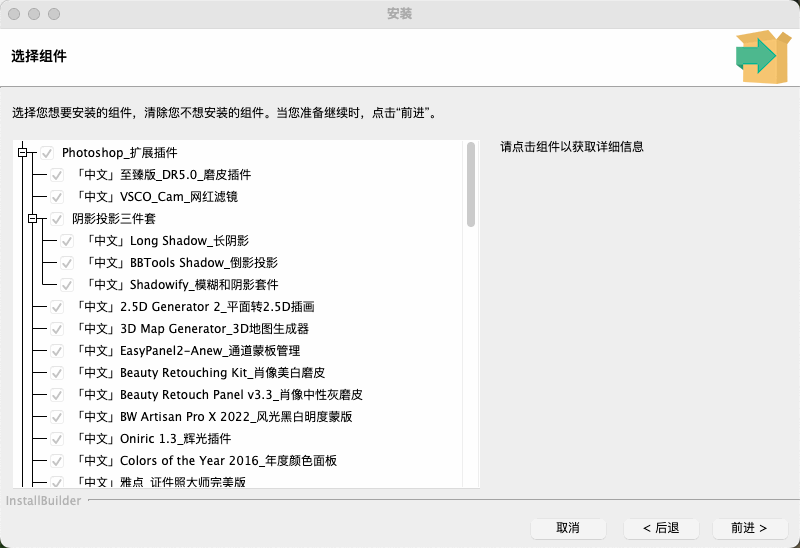Toggle the BBTools Shadow_倒影投影 checkbox
This screenshot has width=800, height=548.
(67, 263)
